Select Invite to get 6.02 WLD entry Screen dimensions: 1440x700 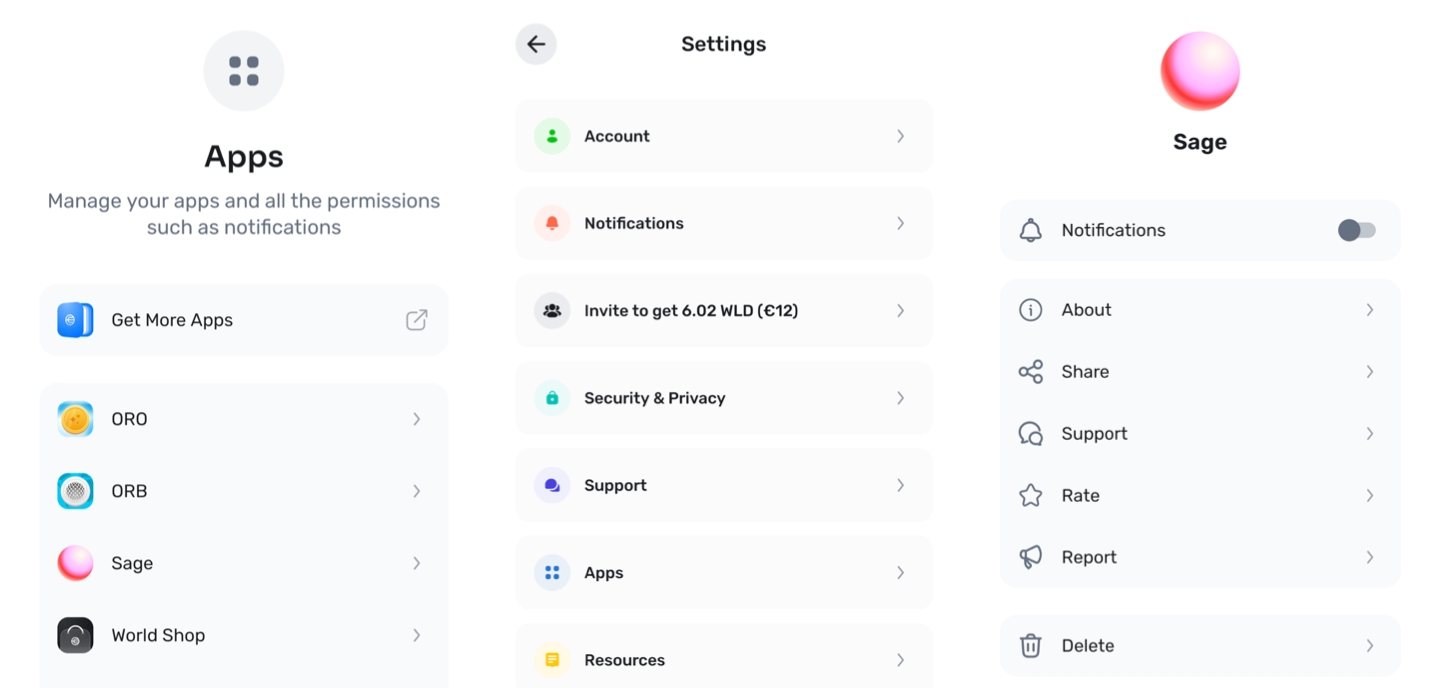(724, 311)
